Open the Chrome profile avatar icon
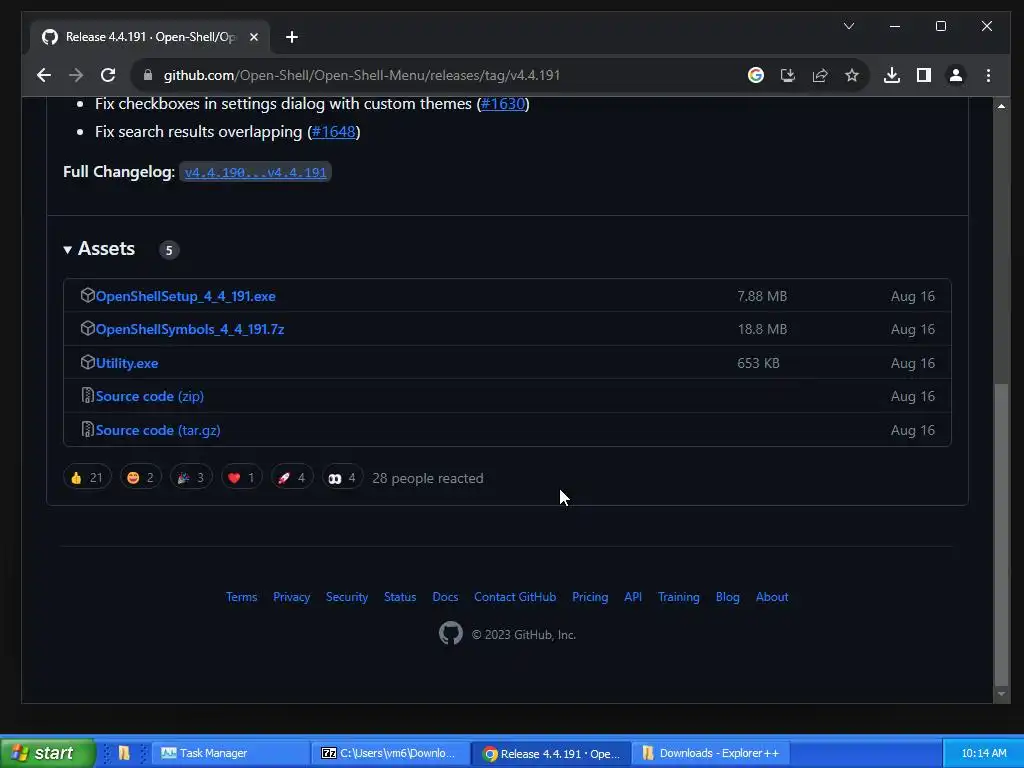The height and width of the screenshot is (768, 1024). tap(955, 75)
